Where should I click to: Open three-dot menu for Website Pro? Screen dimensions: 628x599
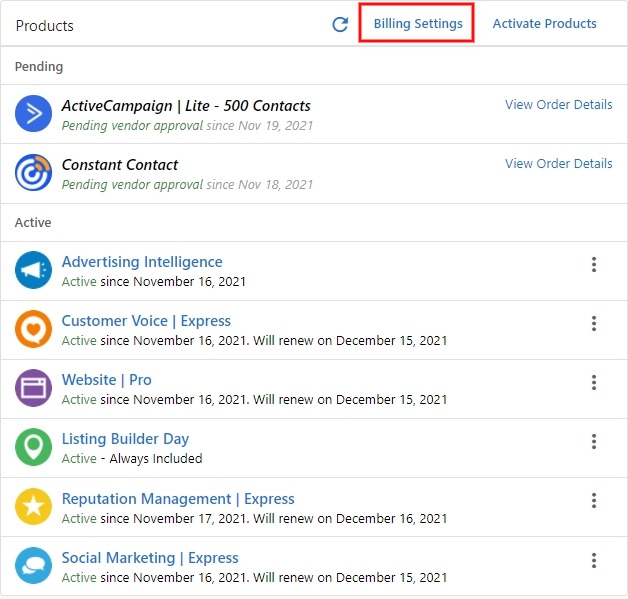[594, 383]
